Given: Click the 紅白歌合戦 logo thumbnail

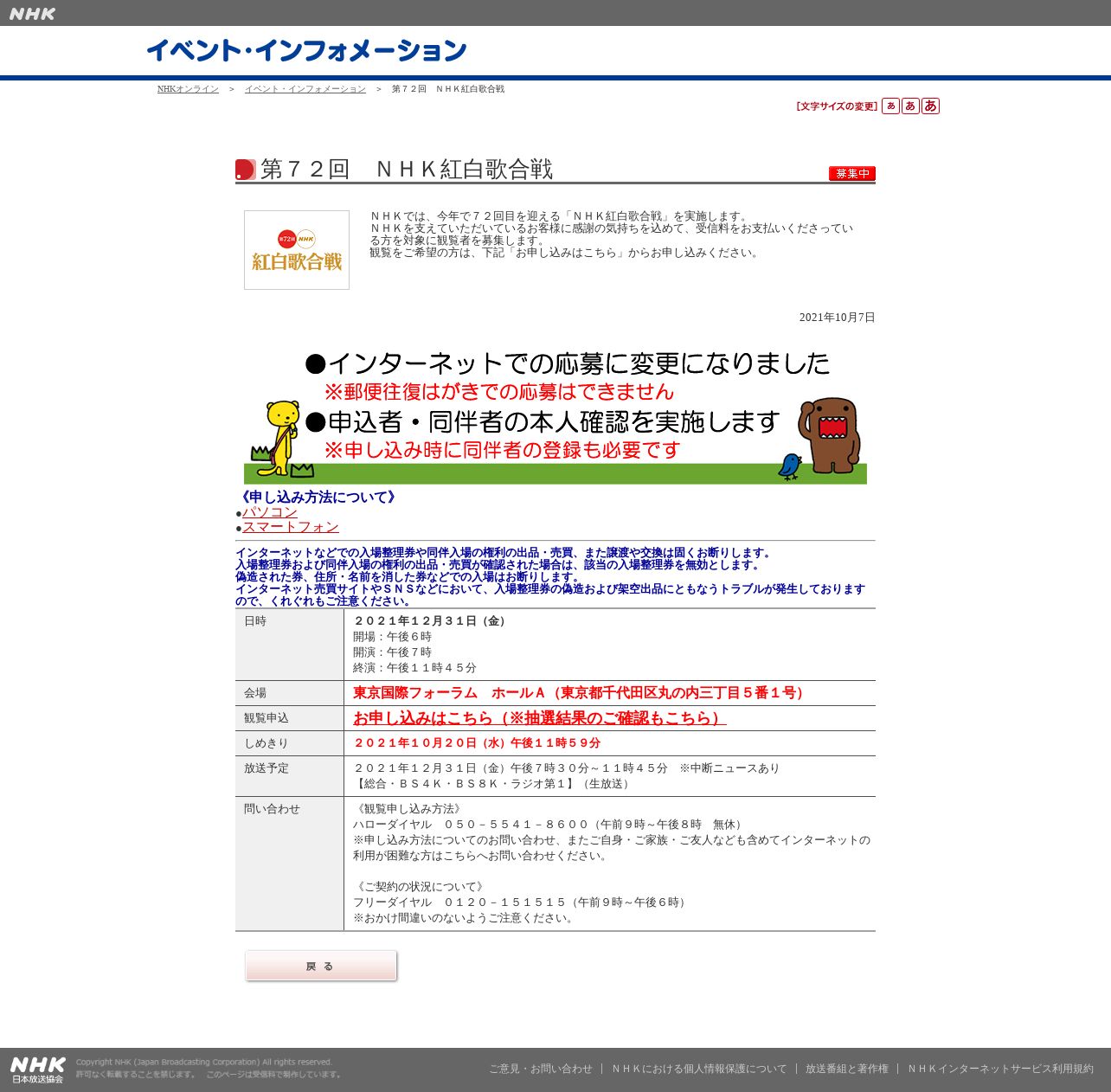Looking at the screenshot, I should tap(297, 250).
